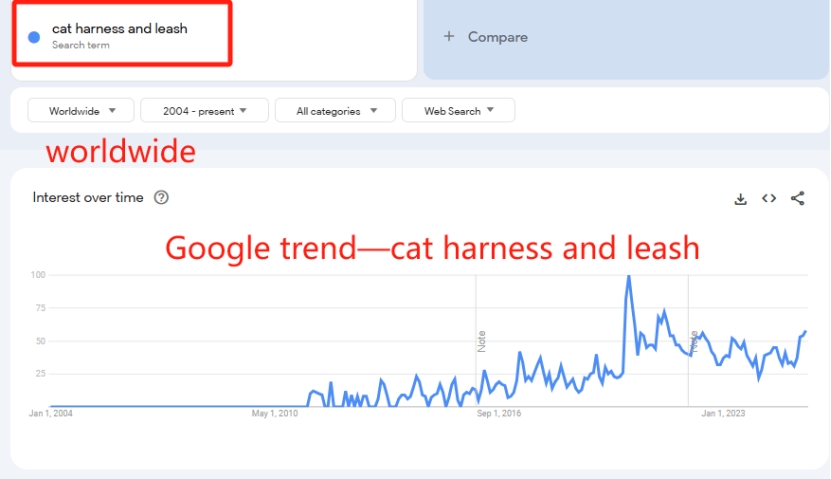Click the Note marker near Jan 2023
The height and width of the screenshot is (479, 831).
(694, 342)
